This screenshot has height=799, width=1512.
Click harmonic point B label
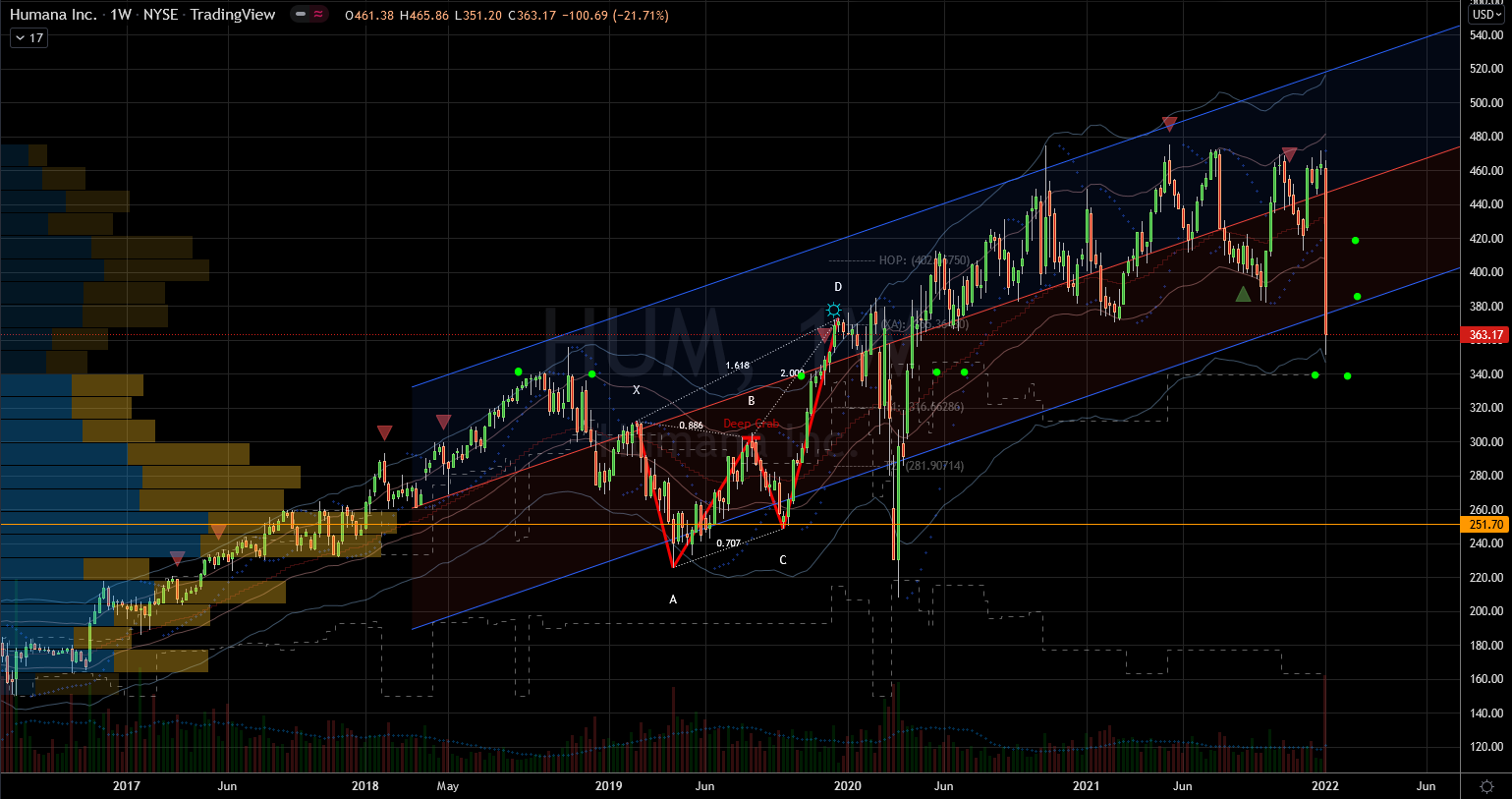click(x=752, y=401)
